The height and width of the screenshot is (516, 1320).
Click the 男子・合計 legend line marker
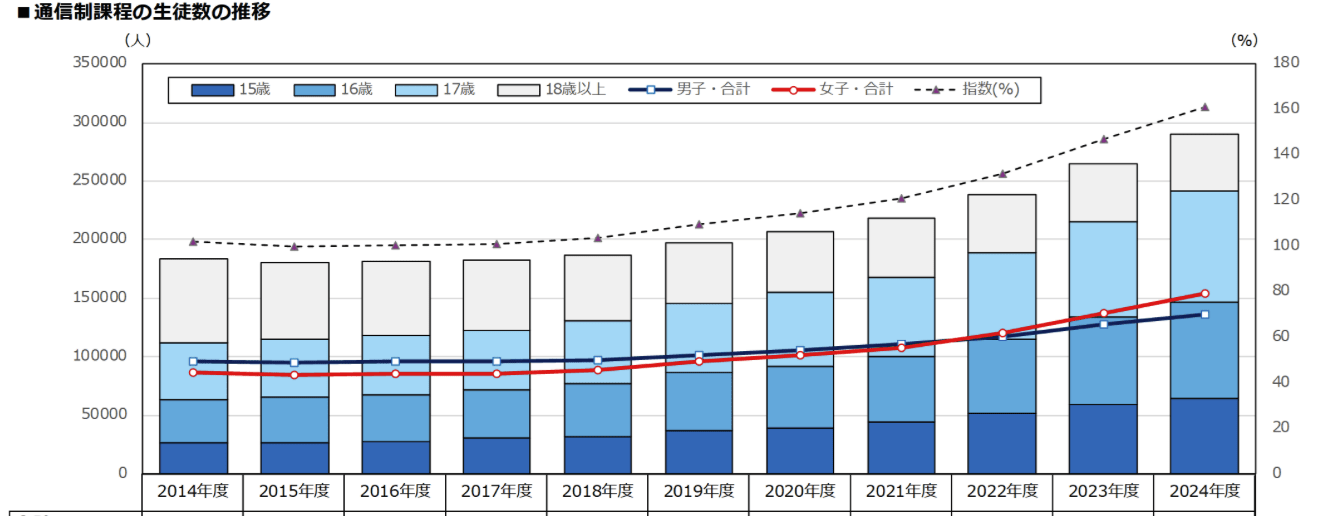point(650,90)
